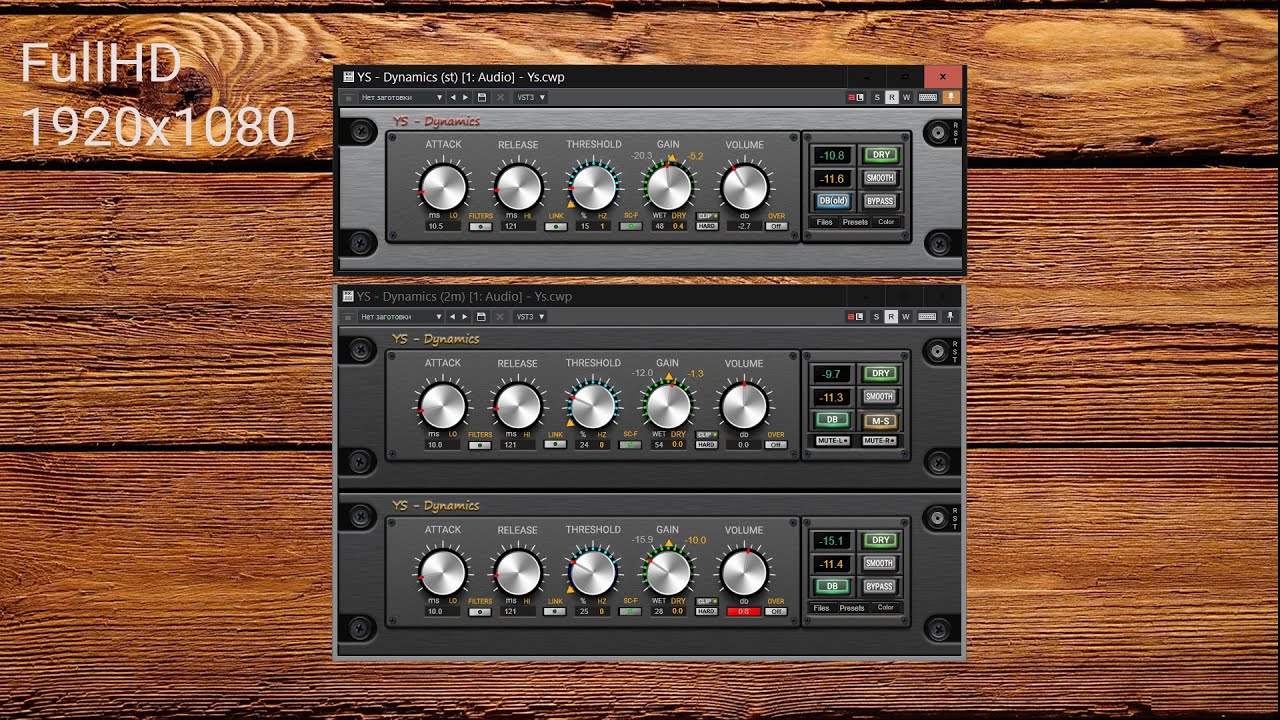1280x720 pixels.
Task: Toggle HARD button in (st) plugin
Action: (x=706, y=227)
